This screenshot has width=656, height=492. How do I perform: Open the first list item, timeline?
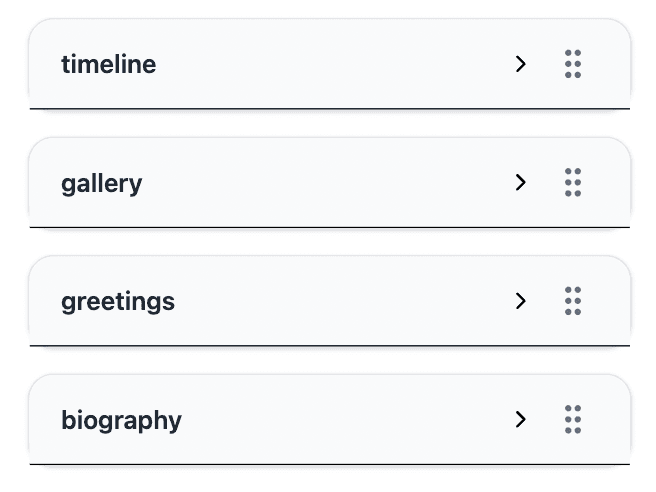point(108,64)
